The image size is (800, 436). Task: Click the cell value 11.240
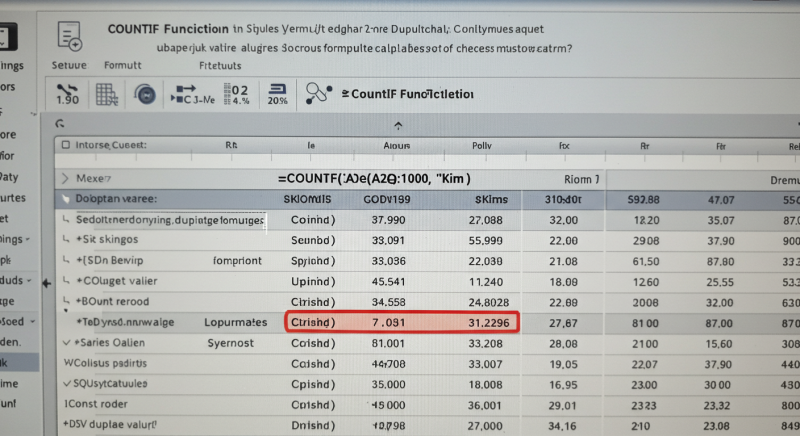coord(486,281)
